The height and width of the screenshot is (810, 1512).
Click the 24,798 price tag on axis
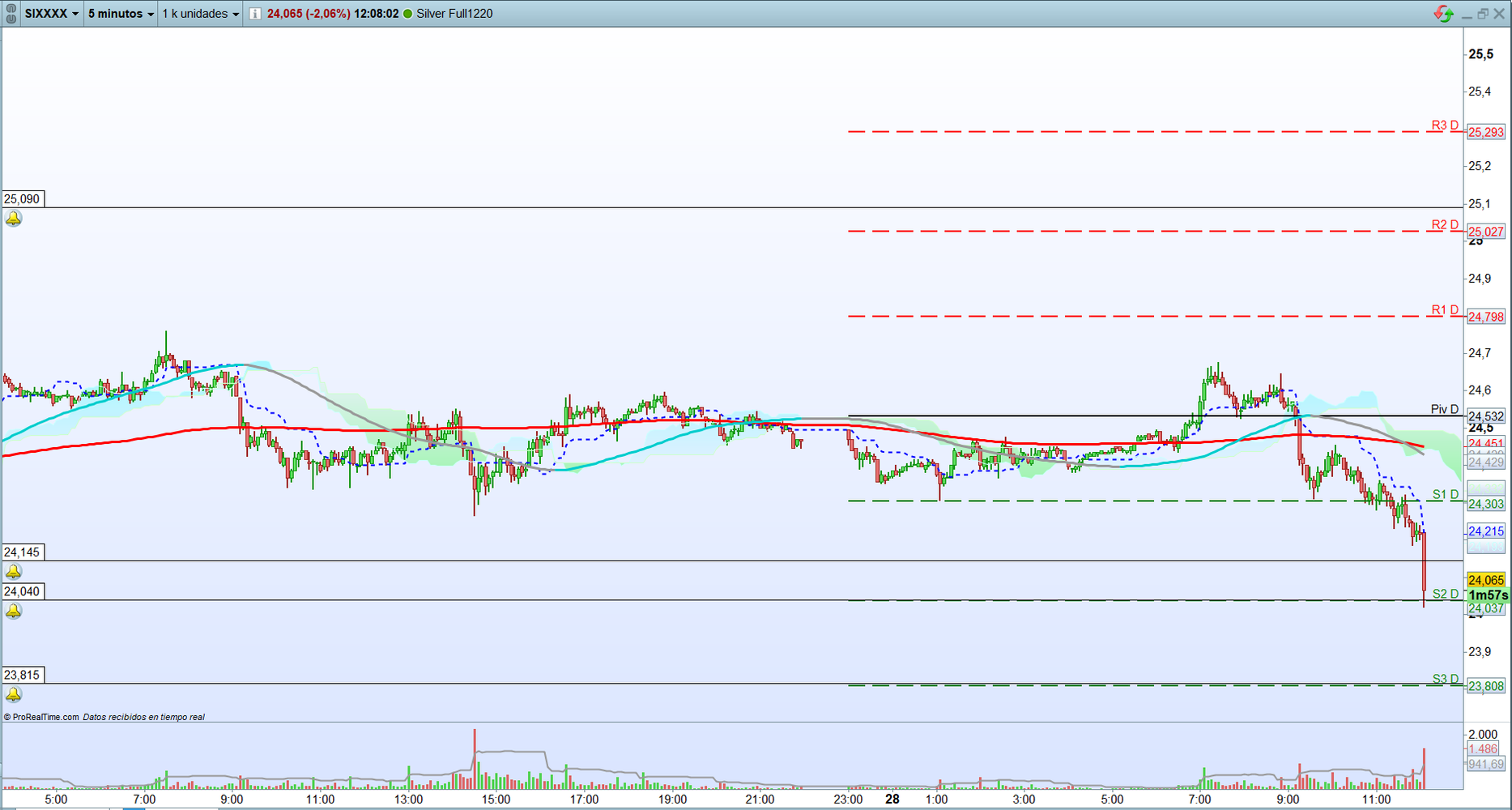[x=1486, y=317]
